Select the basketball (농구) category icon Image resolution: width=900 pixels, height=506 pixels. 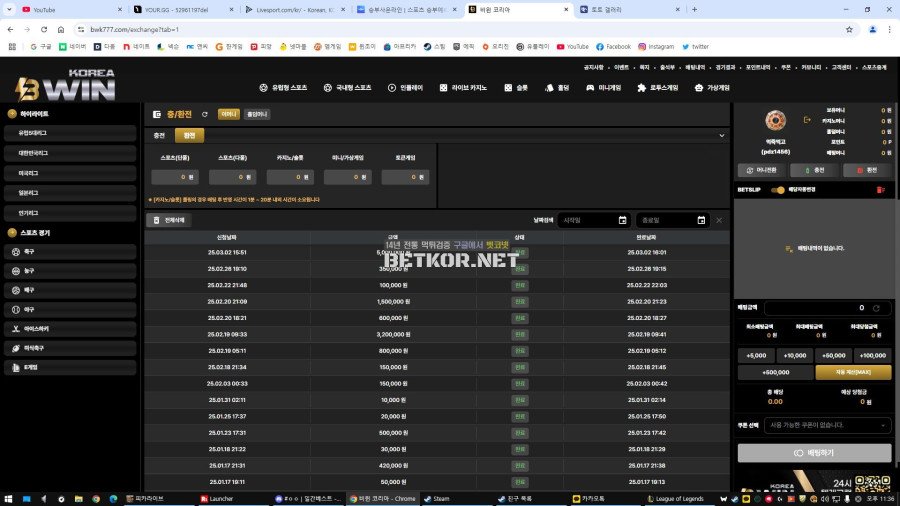pos(17,271)
